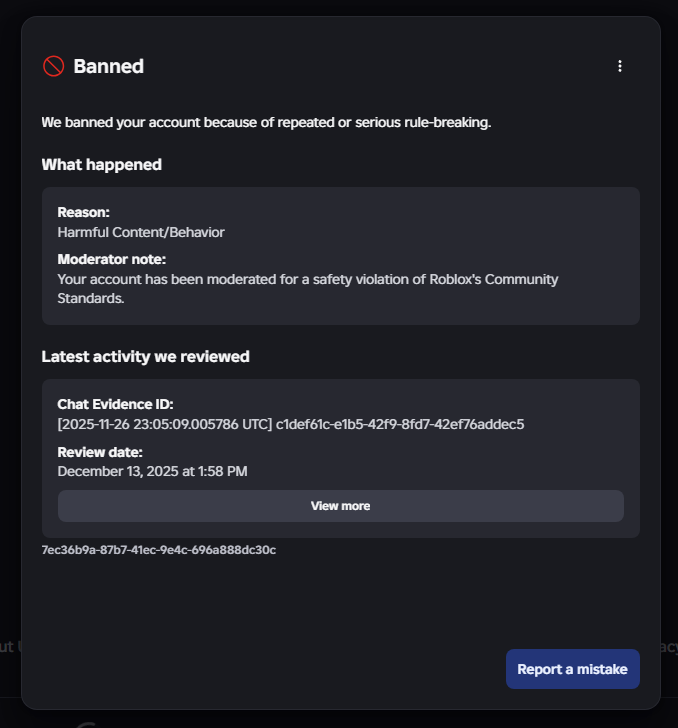Click the 'Moderator note:' label
The image size is (678, 728).
coord(111,259)
